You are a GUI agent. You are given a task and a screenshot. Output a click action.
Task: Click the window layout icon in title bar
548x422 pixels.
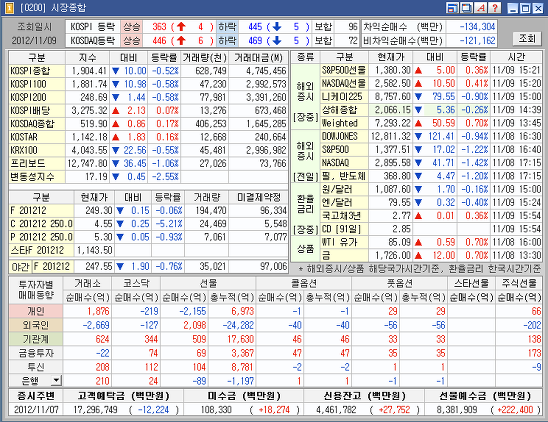(x=452, y=8)
